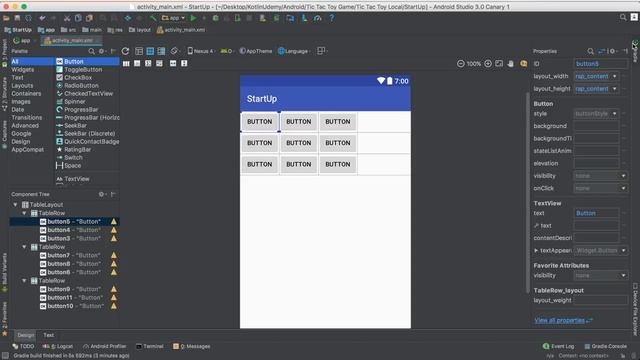
Task: Click the Open folder toolbar icon
Action: pyautogui.click(x=6, y=18)
